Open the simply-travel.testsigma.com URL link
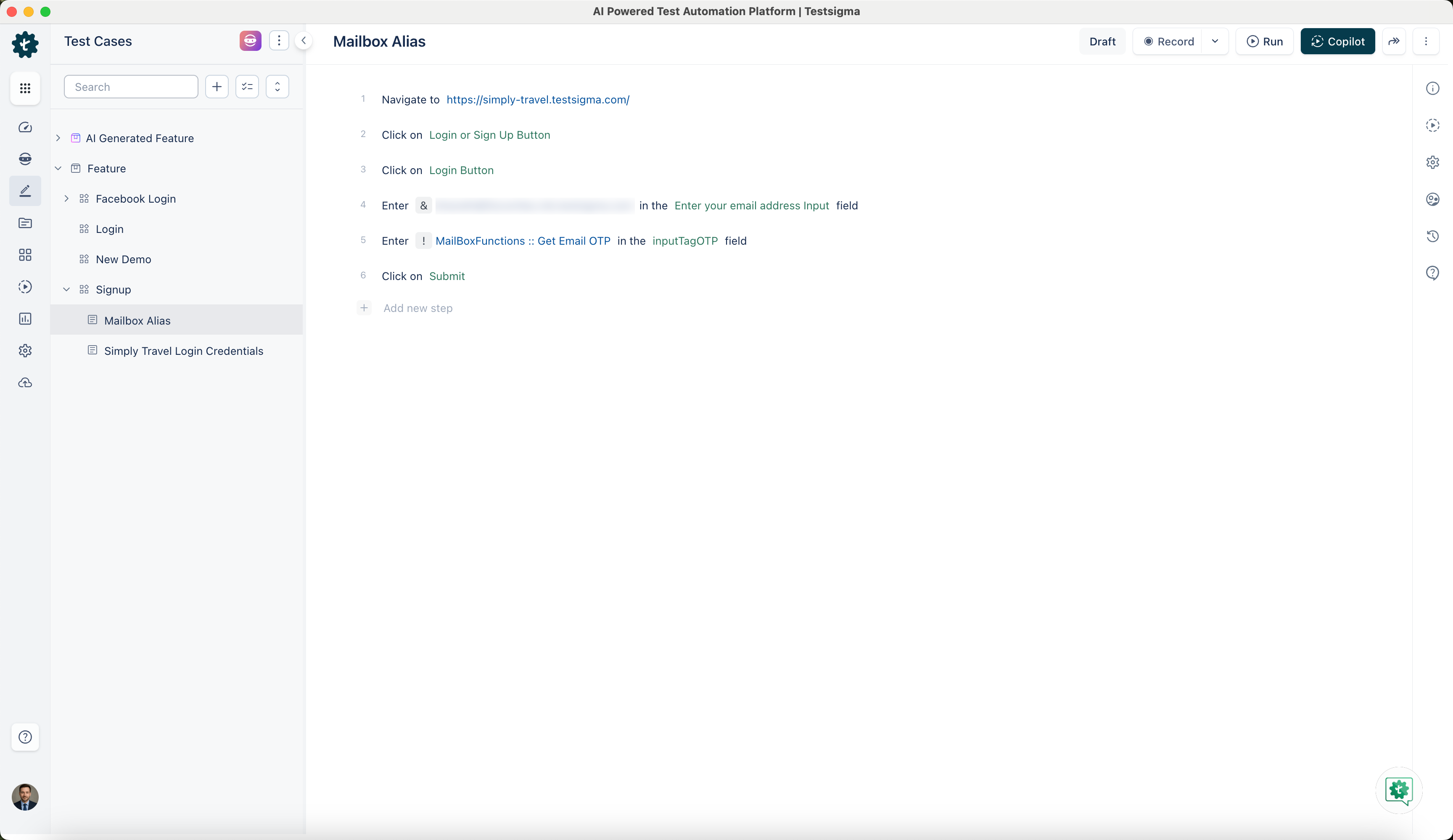 click(538, 100)
